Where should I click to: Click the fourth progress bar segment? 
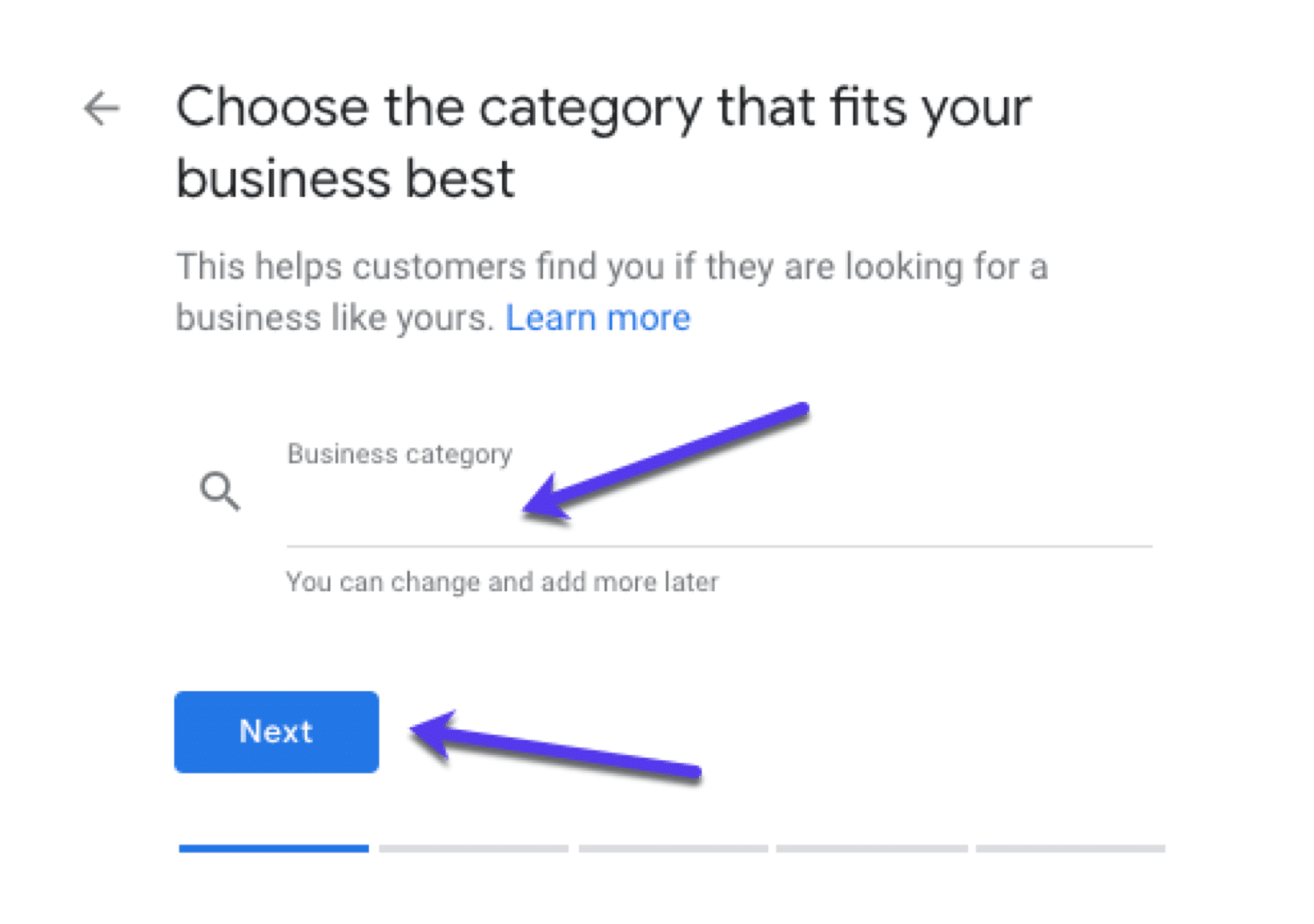click(x=872, y=848)
